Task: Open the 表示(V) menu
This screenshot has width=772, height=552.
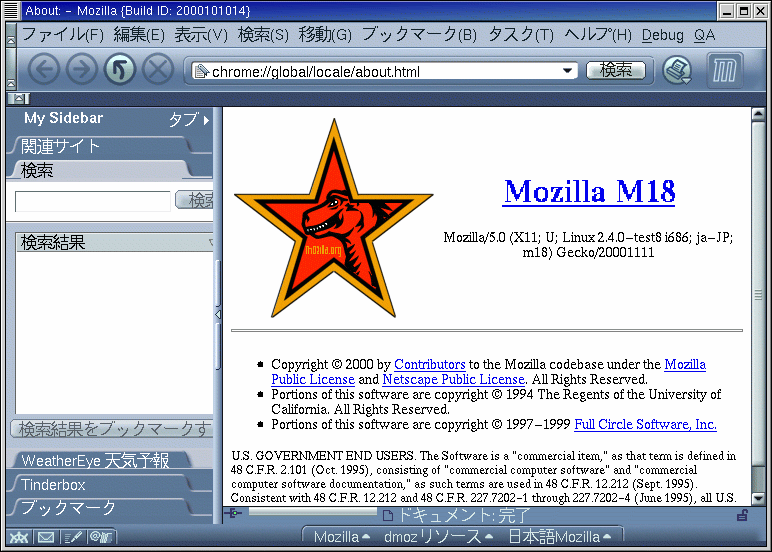Action: [x=201, y=35]
